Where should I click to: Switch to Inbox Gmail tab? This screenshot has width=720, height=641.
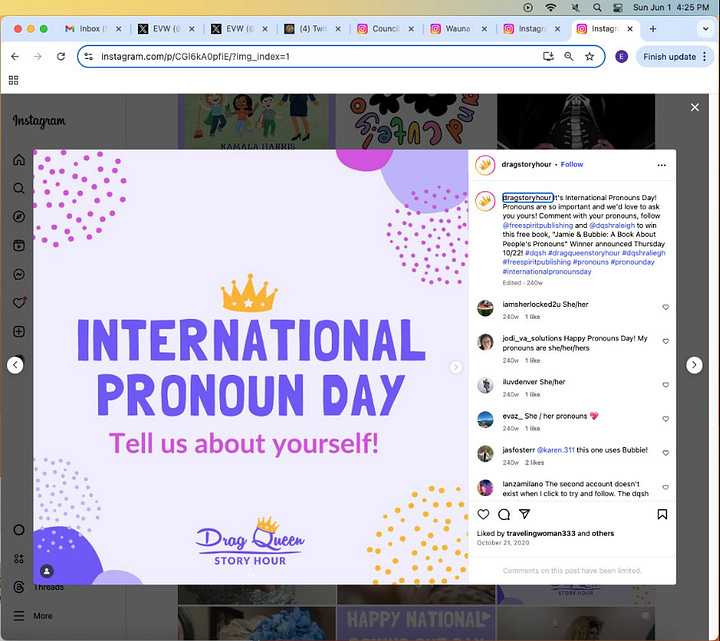pos(88,28)
